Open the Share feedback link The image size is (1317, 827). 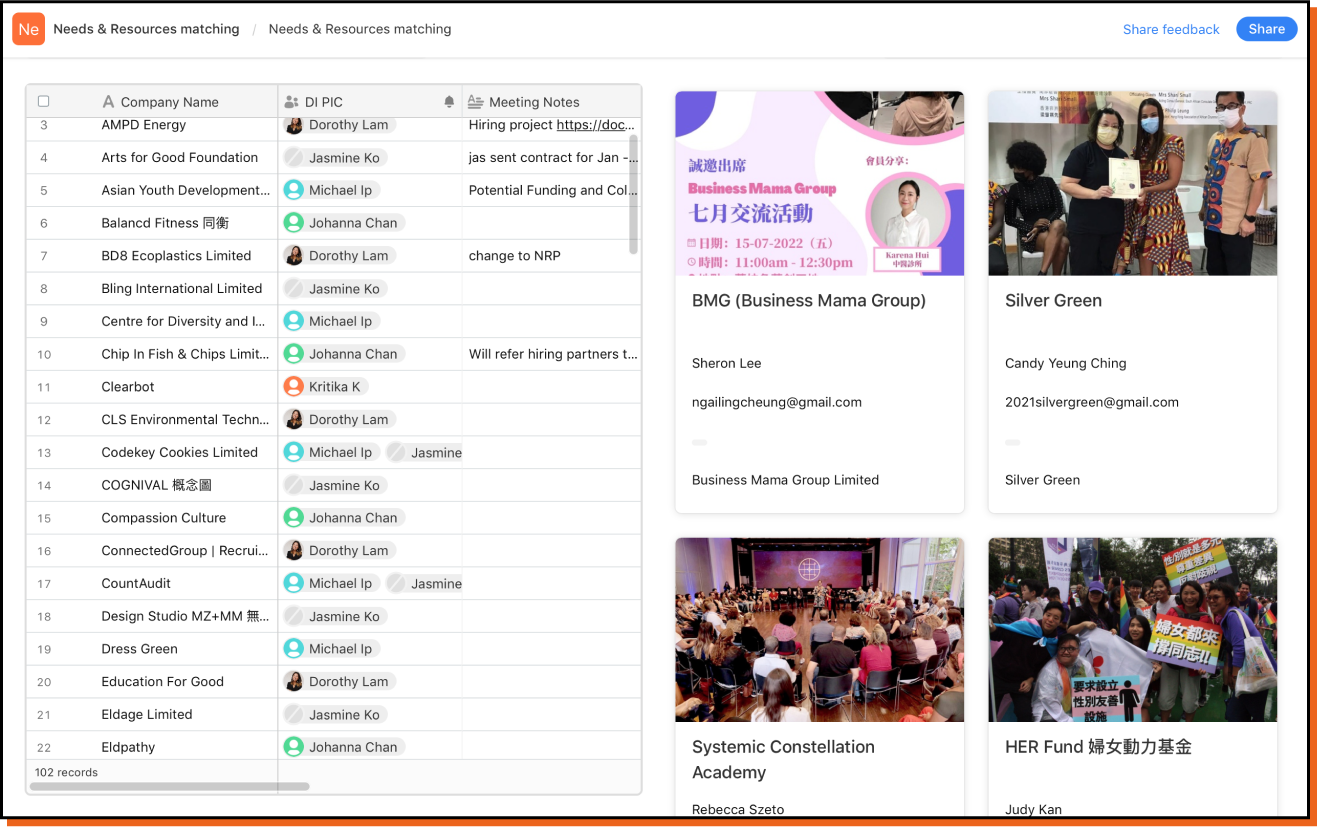click(1171, 29)
